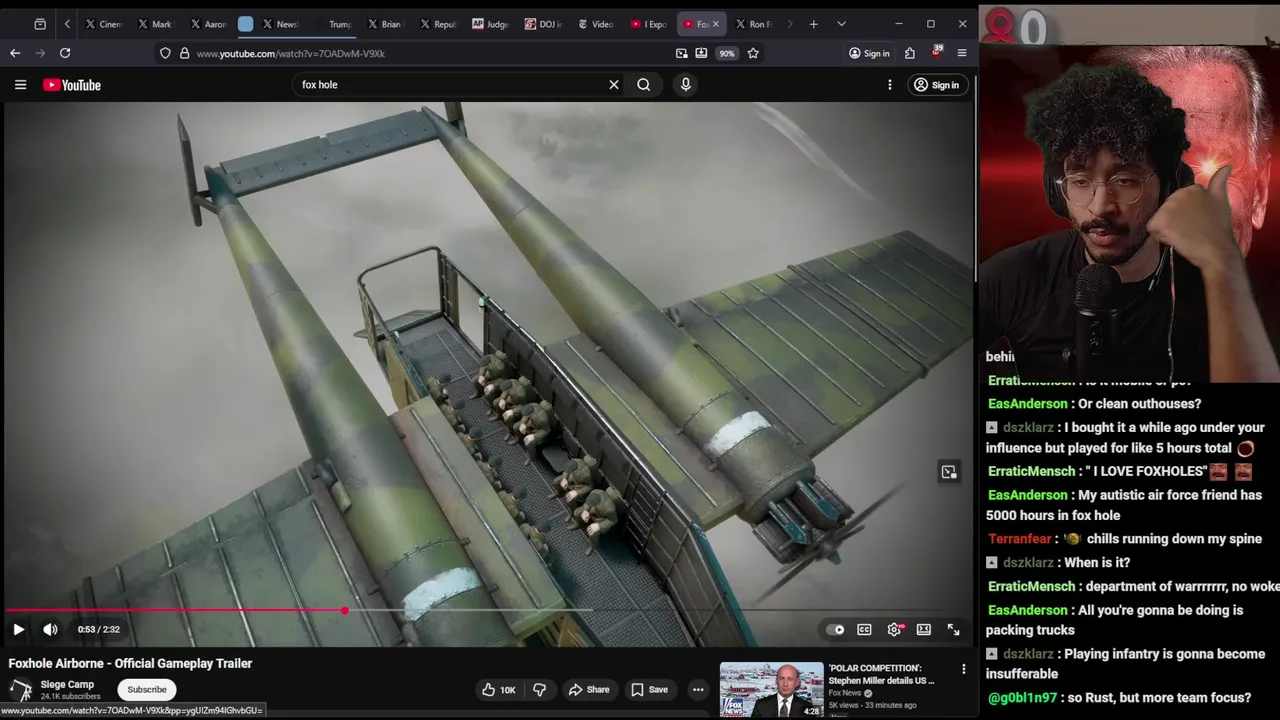Image resolution: width=1280 pixels, height=720 pixels.
Task: Open Siege Camp channel name link
Action: pyautogui.click(x=67, y=685)
